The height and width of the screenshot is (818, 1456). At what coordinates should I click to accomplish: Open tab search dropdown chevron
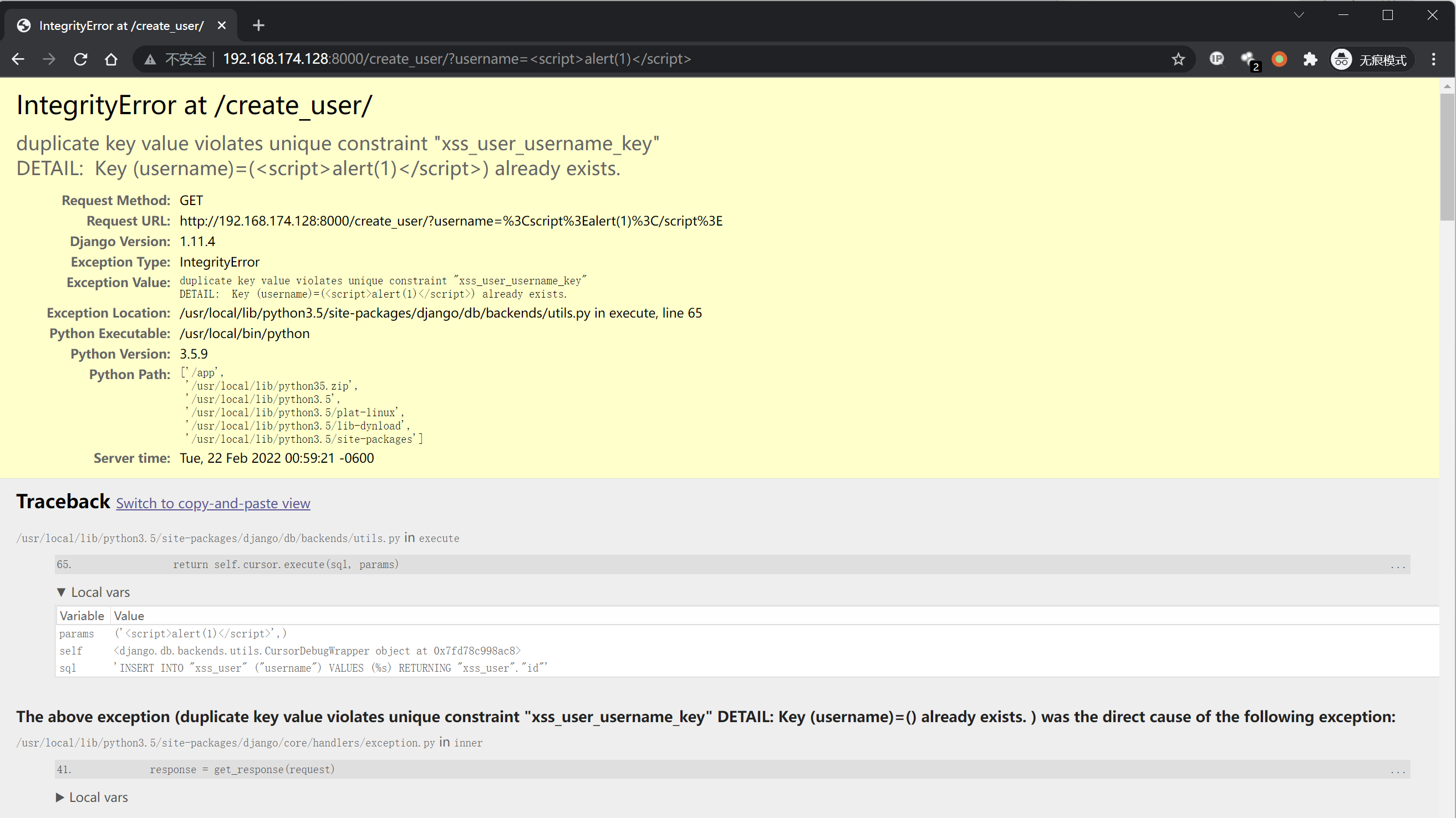point(1299,16)
